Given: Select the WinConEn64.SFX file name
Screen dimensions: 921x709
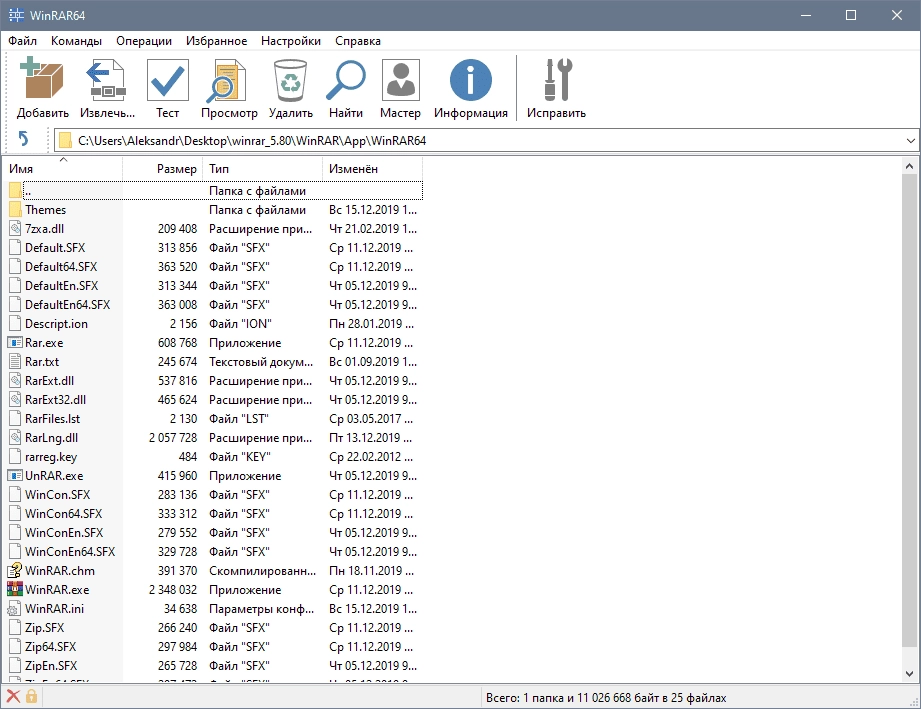Looking at the screenshot, I should tap(70, 552).
